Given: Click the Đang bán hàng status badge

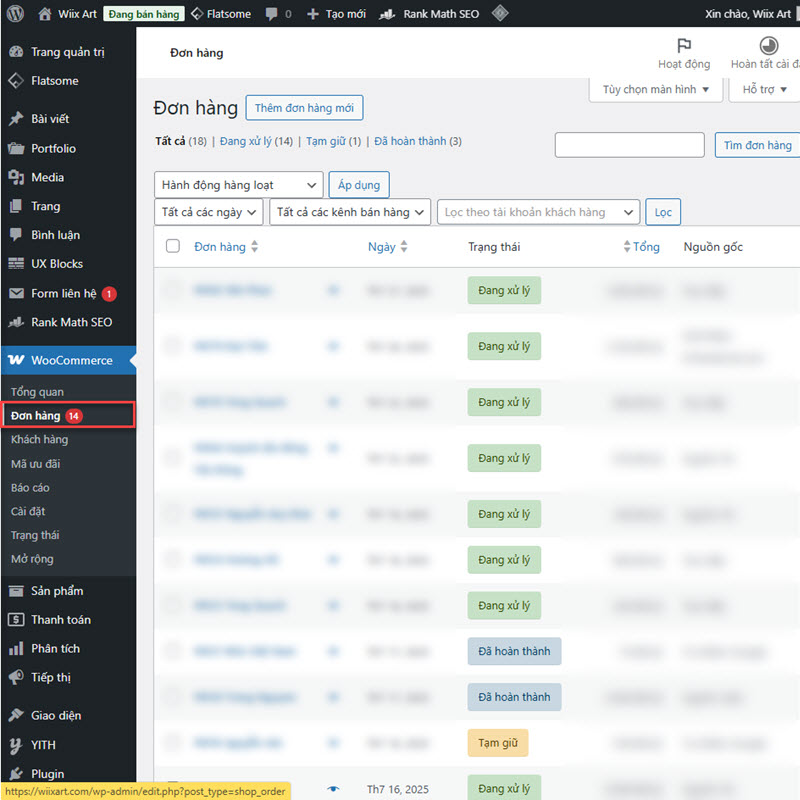Looking at the screenshot, I should (x=144, y=14).
